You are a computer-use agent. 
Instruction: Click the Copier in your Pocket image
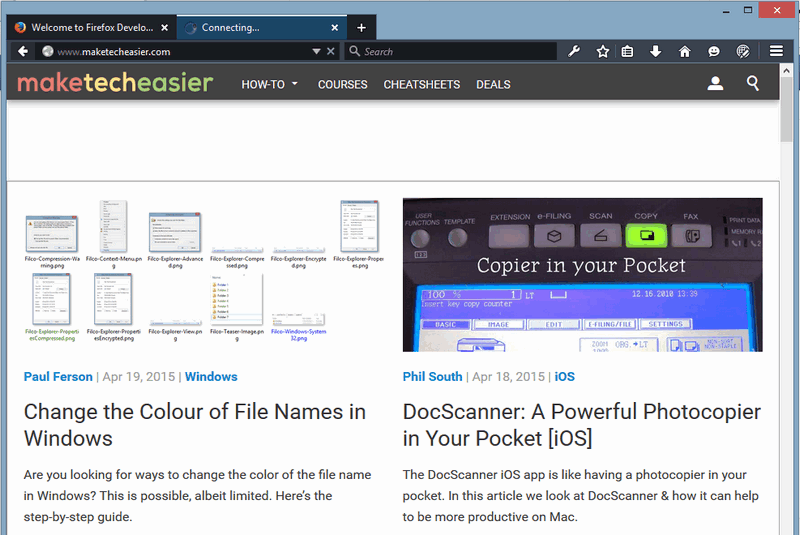[583, 274]
